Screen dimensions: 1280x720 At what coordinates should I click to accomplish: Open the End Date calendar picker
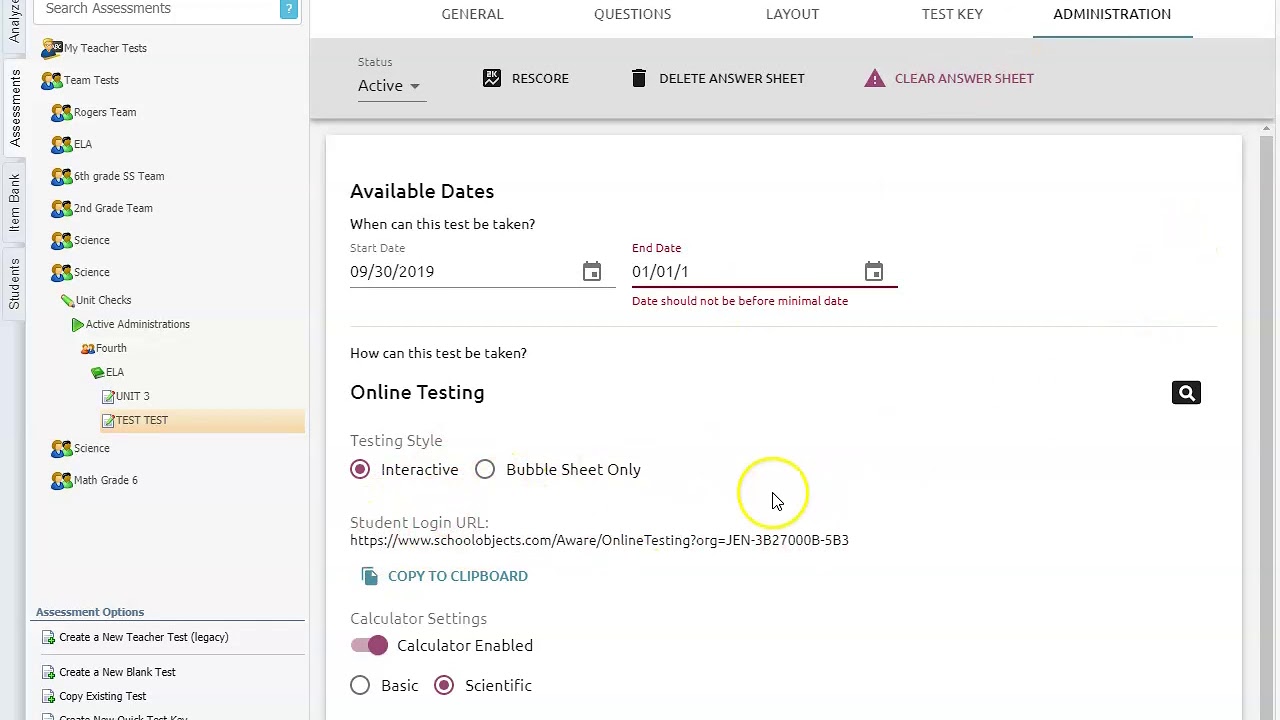pyautogui.click(x=874, y=272)
